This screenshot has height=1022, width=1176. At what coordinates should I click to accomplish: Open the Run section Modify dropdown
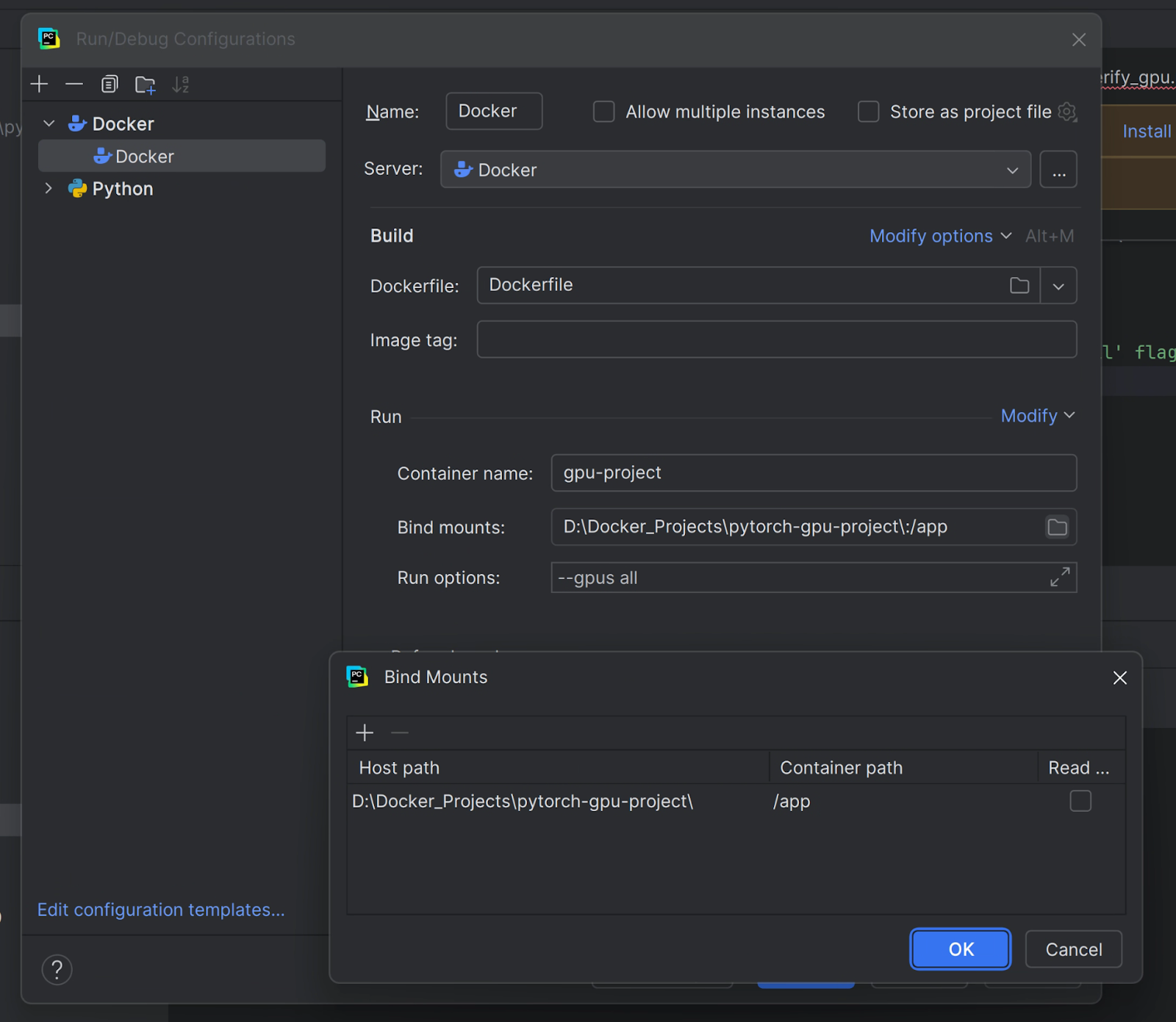(x=1038, y=416)
